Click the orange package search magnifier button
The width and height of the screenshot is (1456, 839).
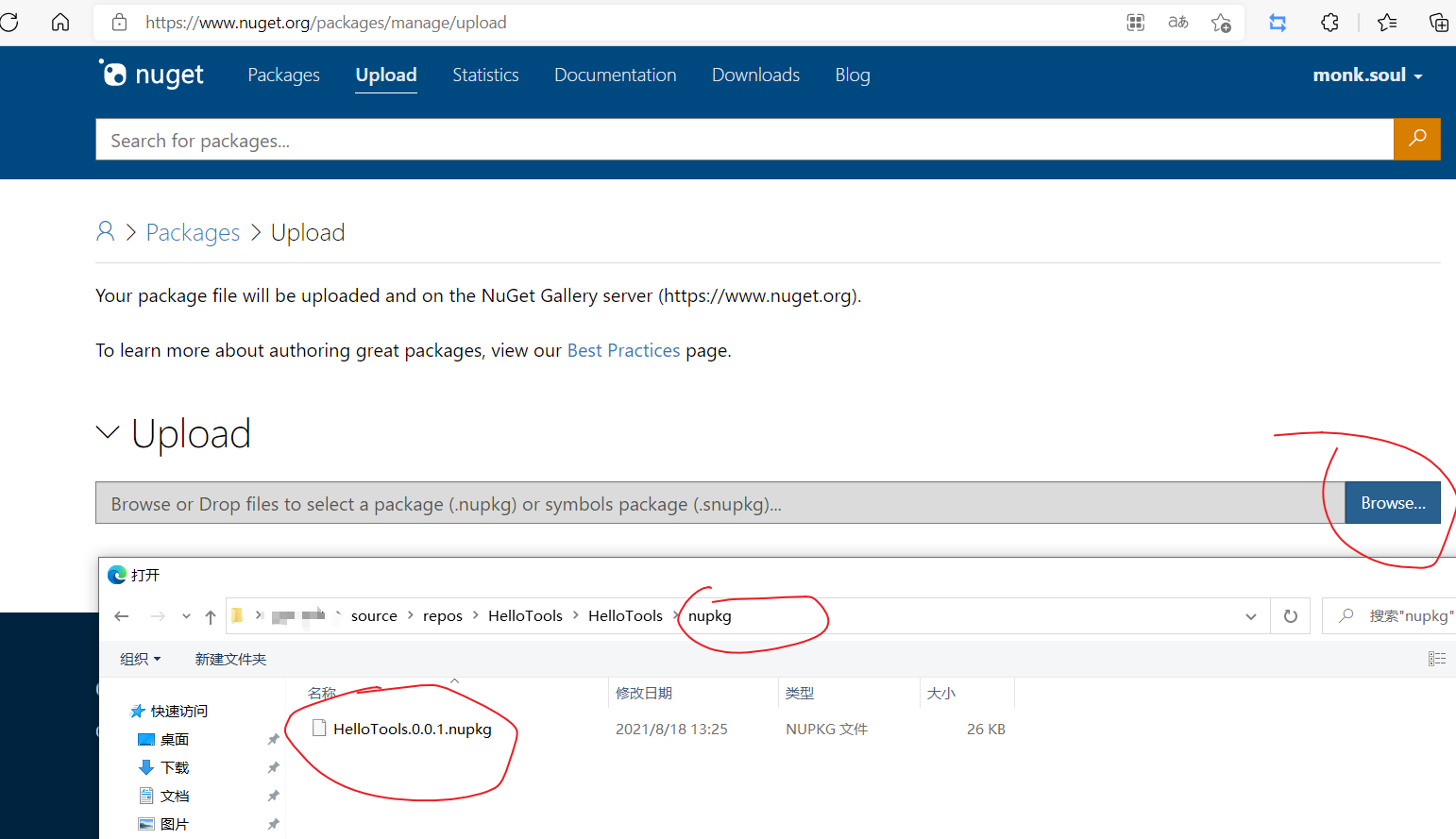pos(1416,140)
